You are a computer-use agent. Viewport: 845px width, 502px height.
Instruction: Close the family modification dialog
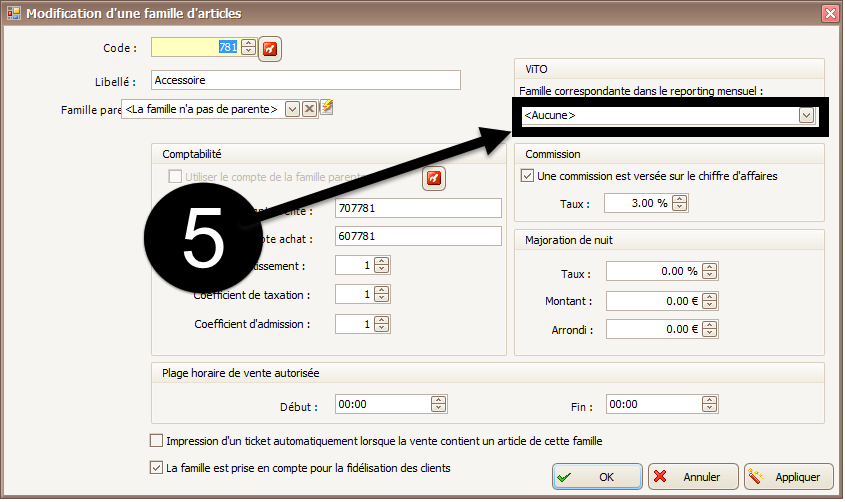pos(829,13)
